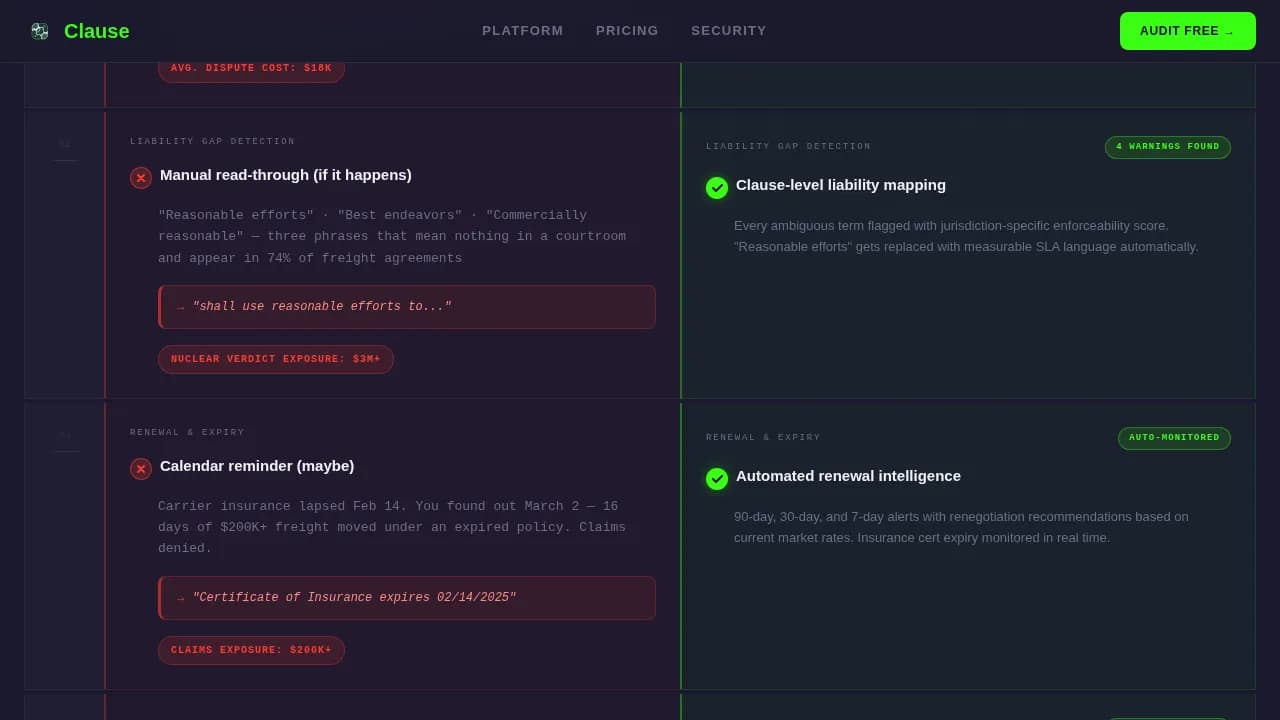1280x720 pixels.
Task: Click right Renewal & Expiry label beside Auto-Monitored
Action: coord(763,438)
